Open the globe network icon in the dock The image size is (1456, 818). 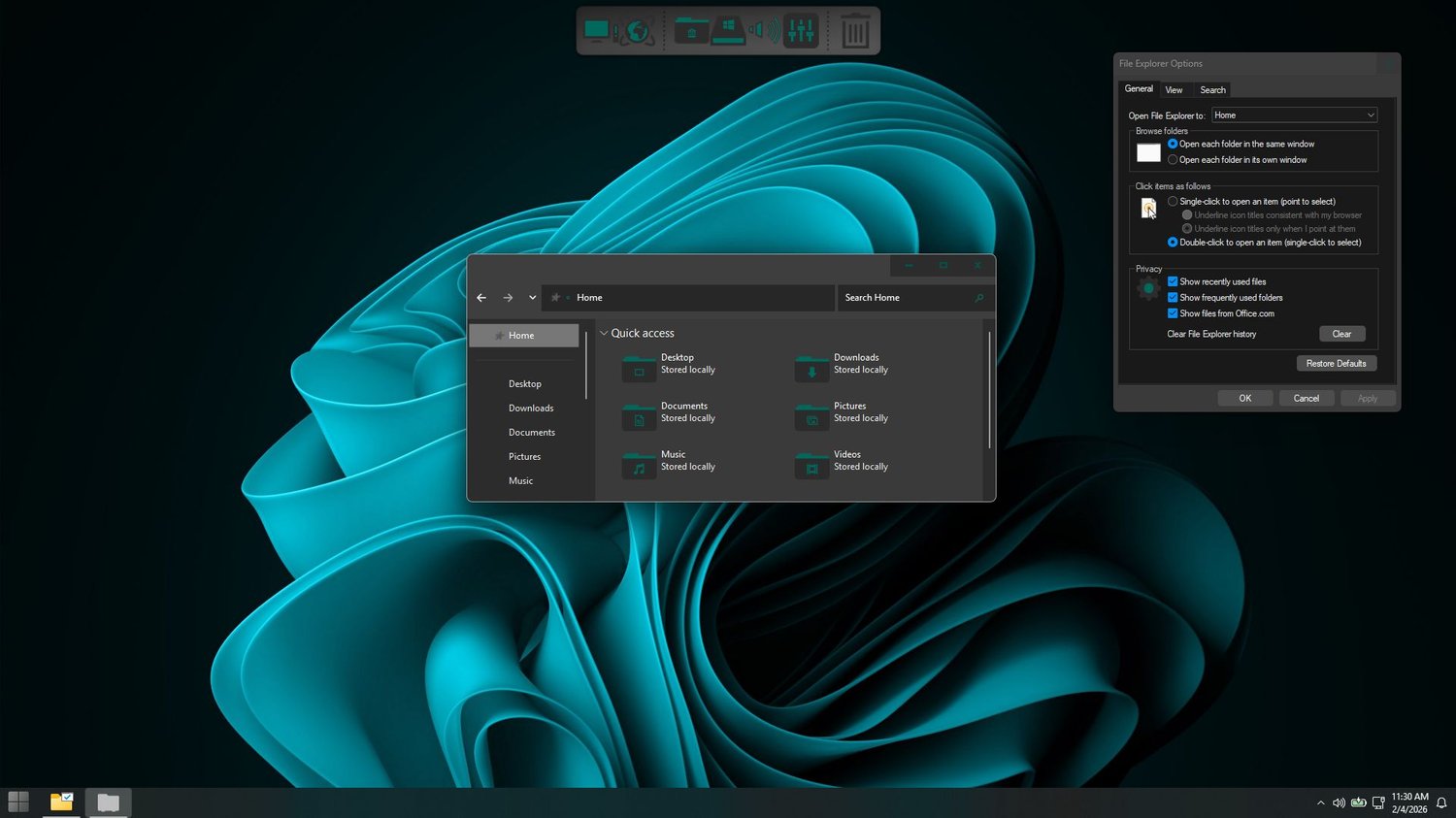pyautogui.click(x=637, y=32)
